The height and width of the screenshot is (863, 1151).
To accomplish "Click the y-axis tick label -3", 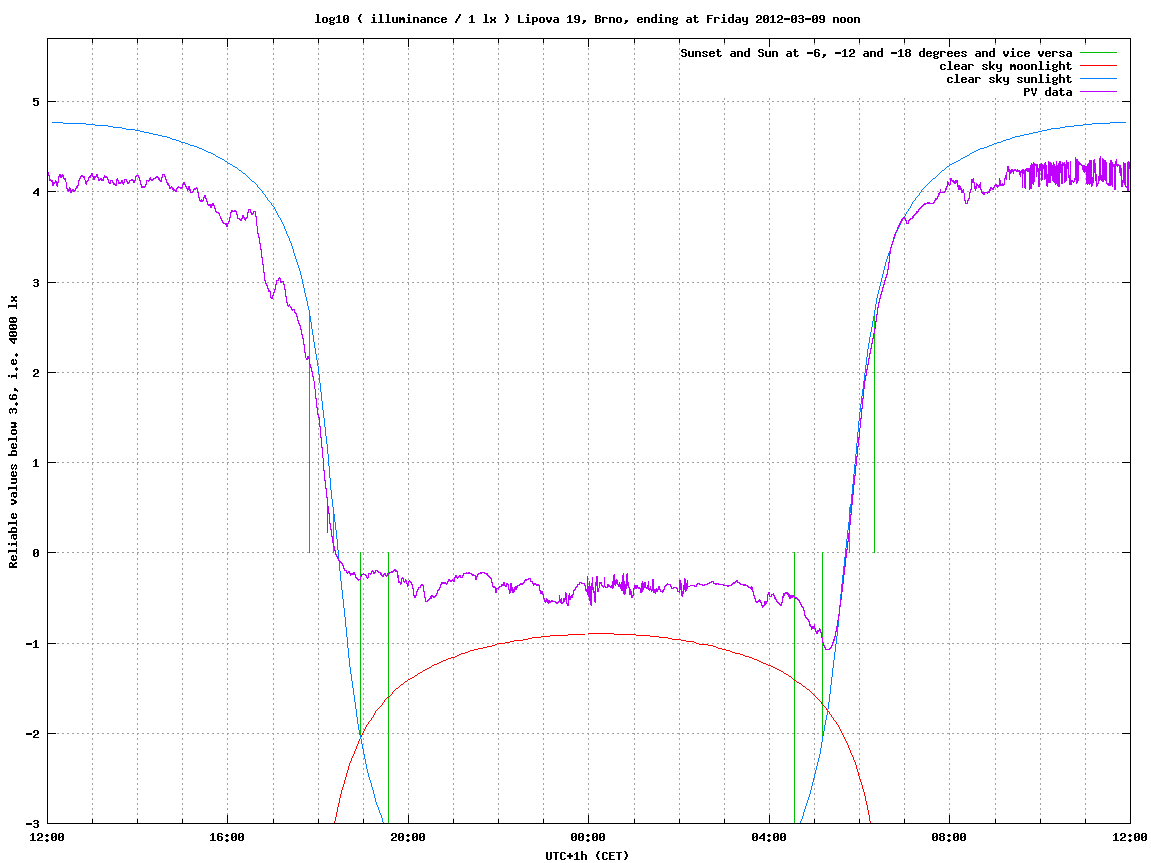I will (32, 824).
